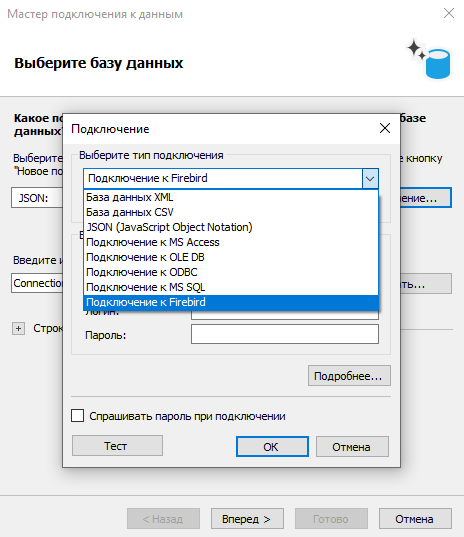Viewport: 464px width, 537px height.
Task: Cancel the wizard with bottom "Отмена" button
Action: [415, 519]
